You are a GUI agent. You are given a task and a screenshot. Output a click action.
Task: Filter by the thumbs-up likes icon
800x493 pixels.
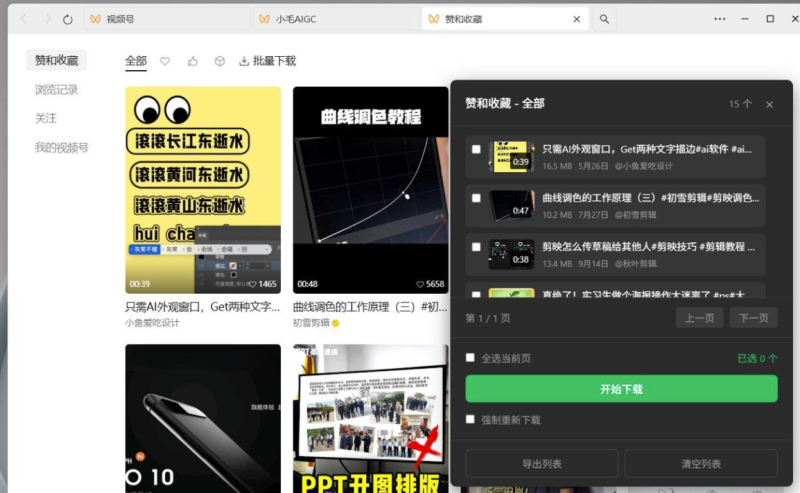pos(192,61)
